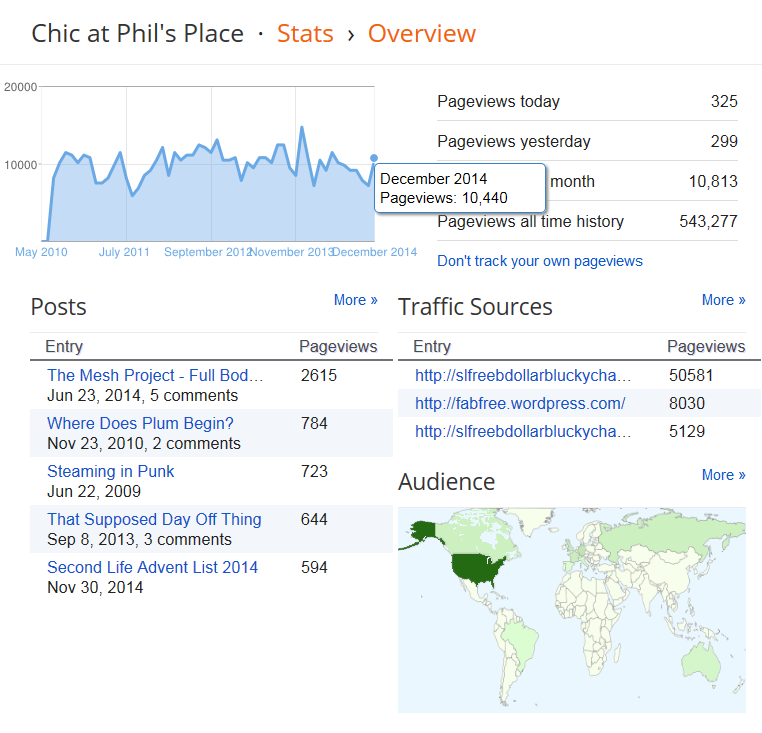
Task: Open More link in Traffic Sources section
Action: (724, 300)
